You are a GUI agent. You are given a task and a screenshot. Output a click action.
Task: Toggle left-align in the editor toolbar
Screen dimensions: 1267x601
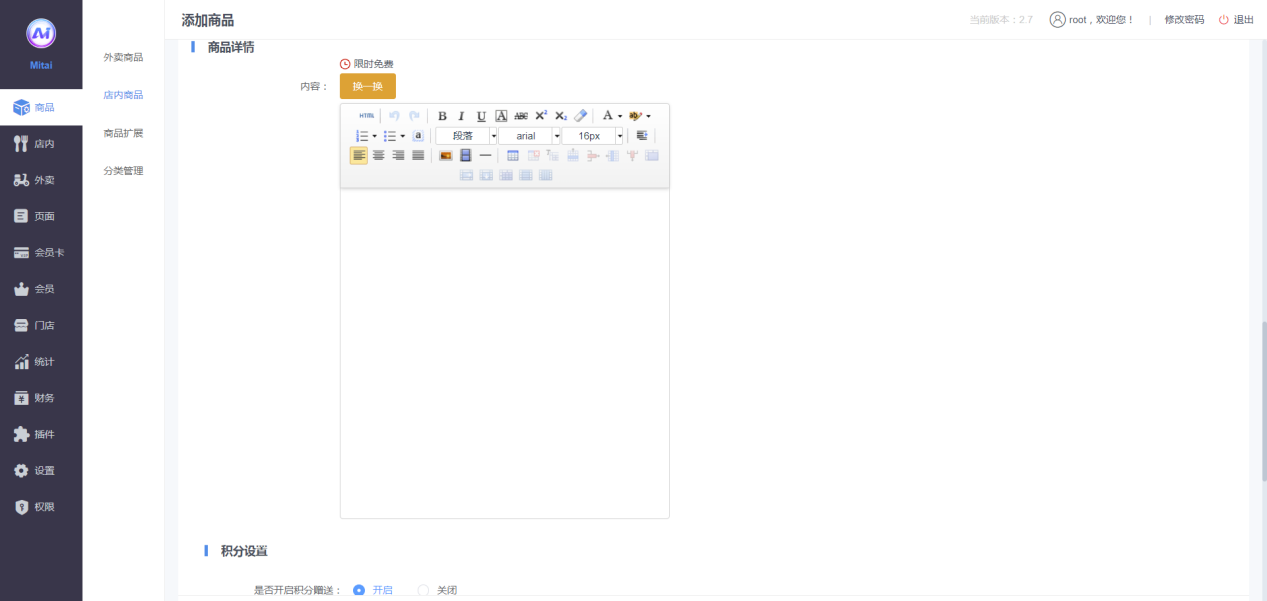358,156
